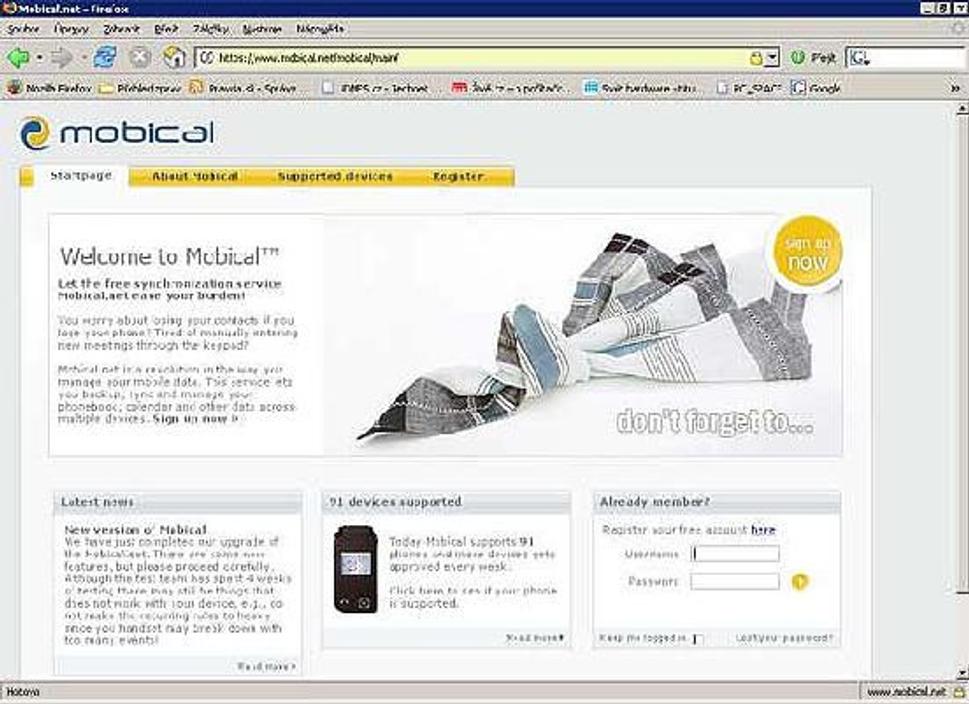This screenshot has height=704, width=969.
Task: Click the padlock icon in the address bar
Action: pyautogui.click(x=755, y=58)
